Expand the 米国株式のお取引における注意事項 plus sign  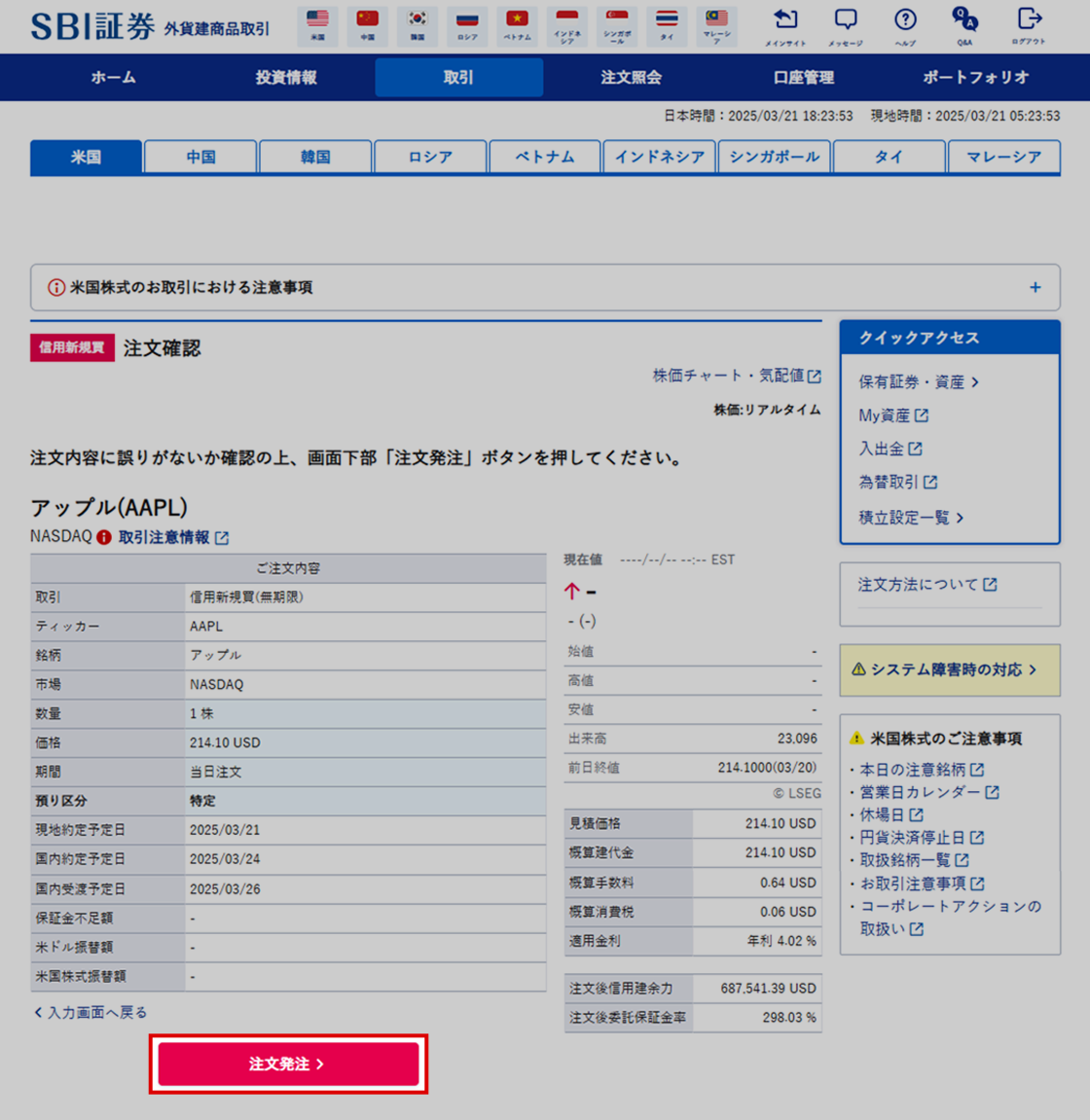pyautogui.click(x=1035, y=287)
